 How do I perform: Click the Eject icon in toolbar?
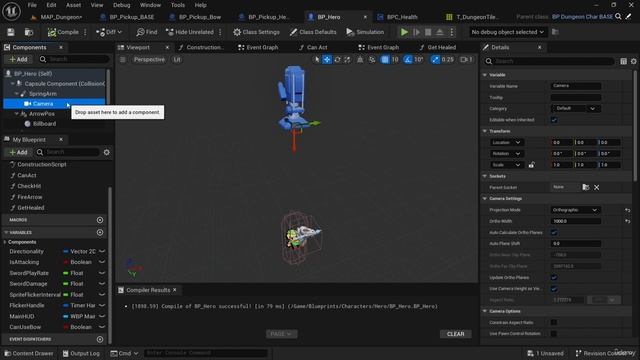(x=440, y=32)
